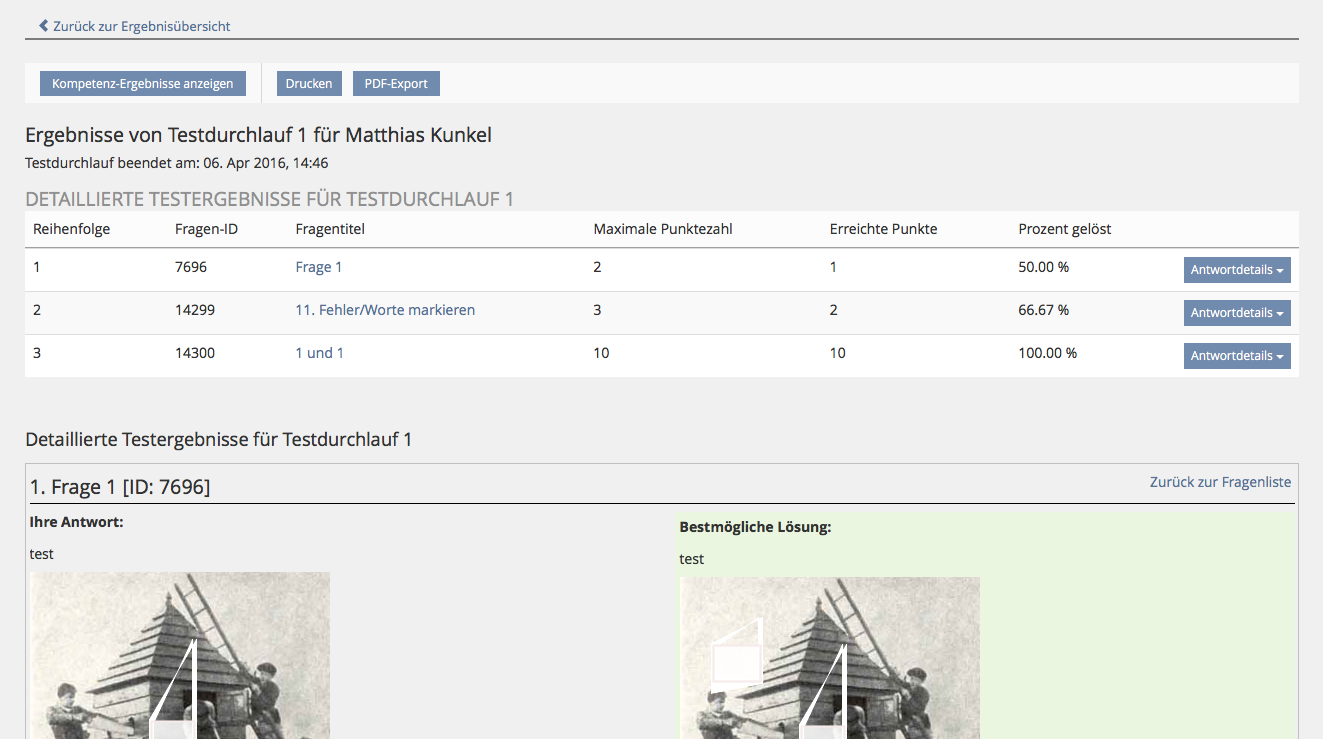Open the 11. Fehler/Worte markieren link
Image resolution: width=1323 pixels, height=739 pixels.
click(385, 310)
